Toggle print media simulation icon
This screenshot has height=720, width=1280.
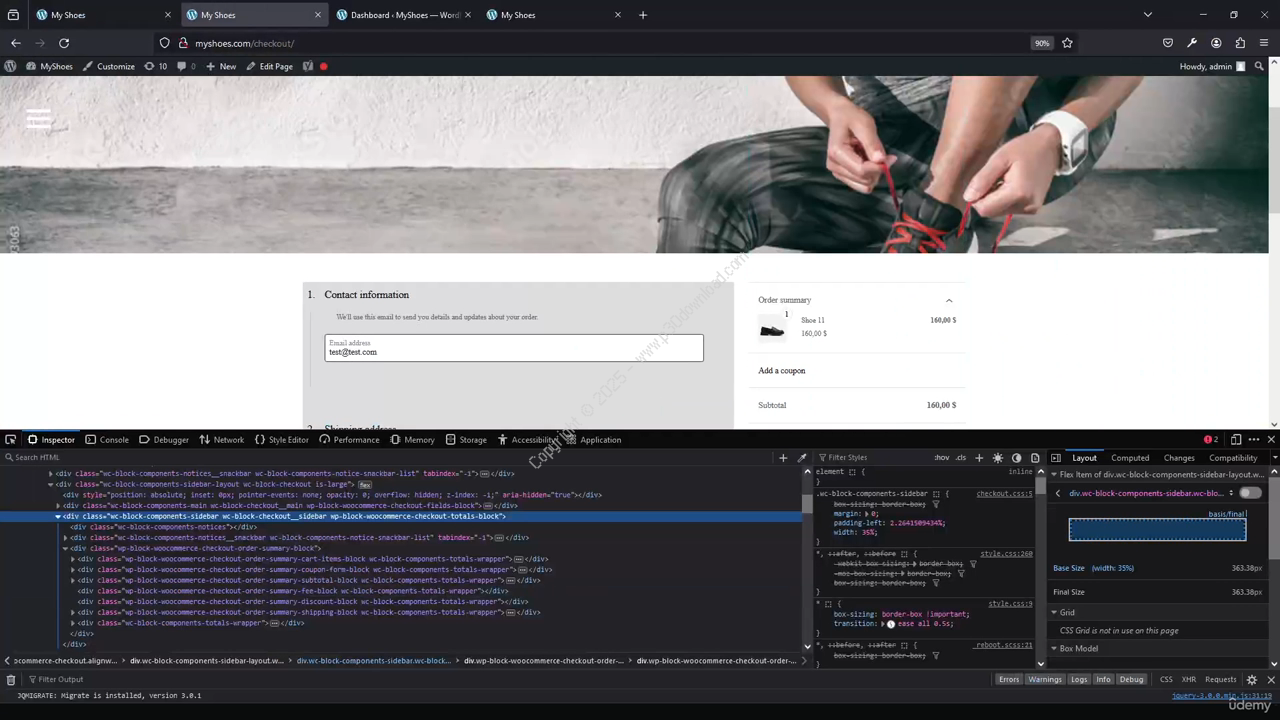(1035, 457)
